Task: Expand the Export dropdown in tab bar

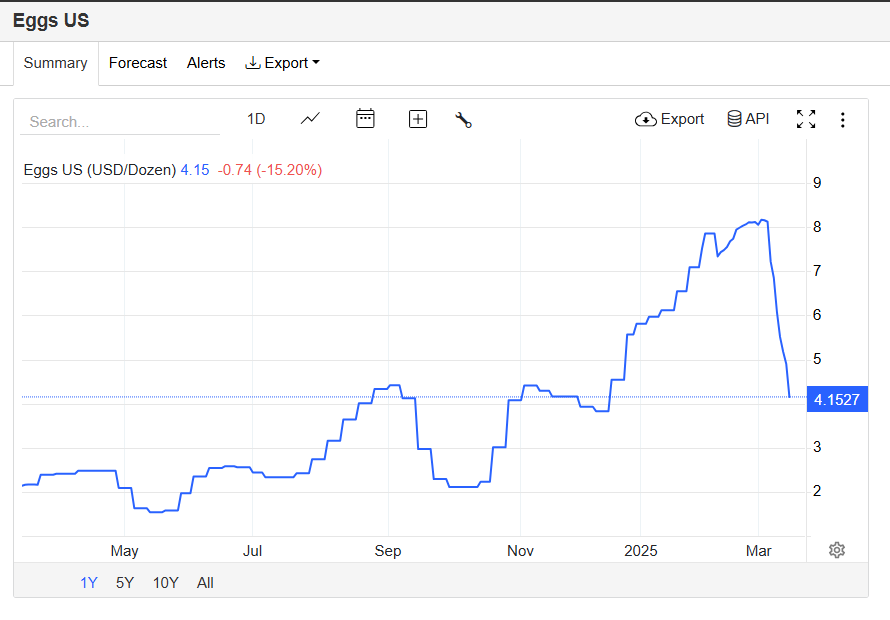Action: [282, 63]
